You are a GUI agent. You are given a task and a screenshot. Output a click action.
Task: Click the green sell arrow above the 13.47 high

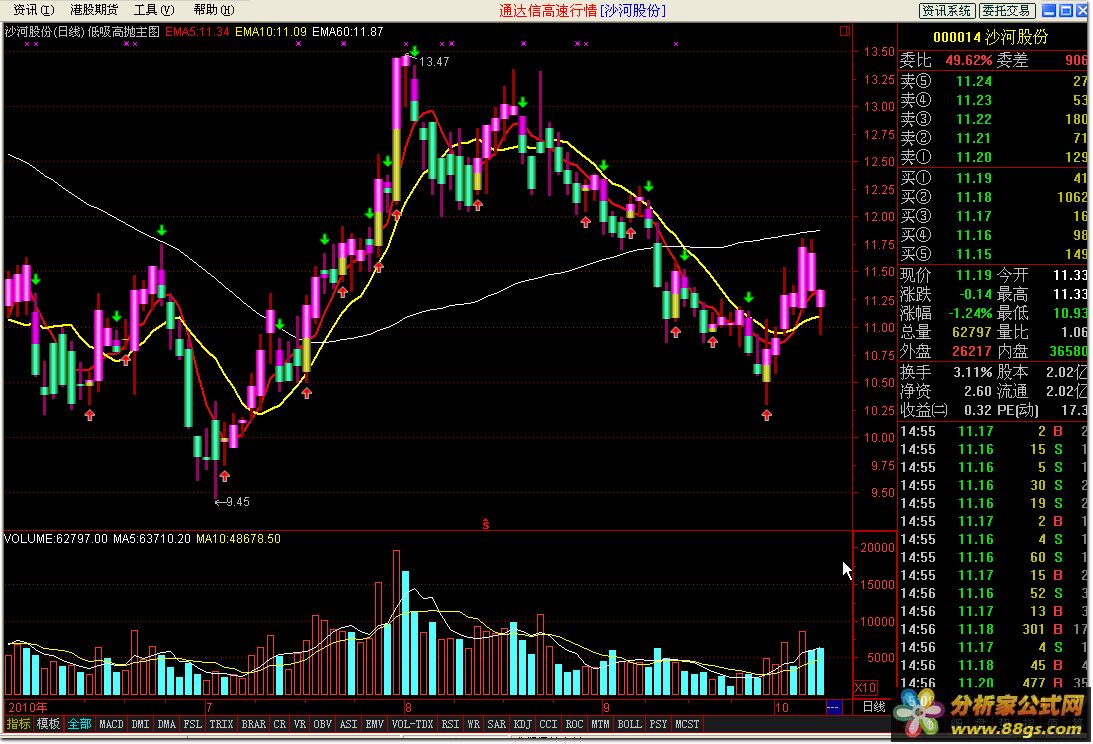(x=415, y=51)
